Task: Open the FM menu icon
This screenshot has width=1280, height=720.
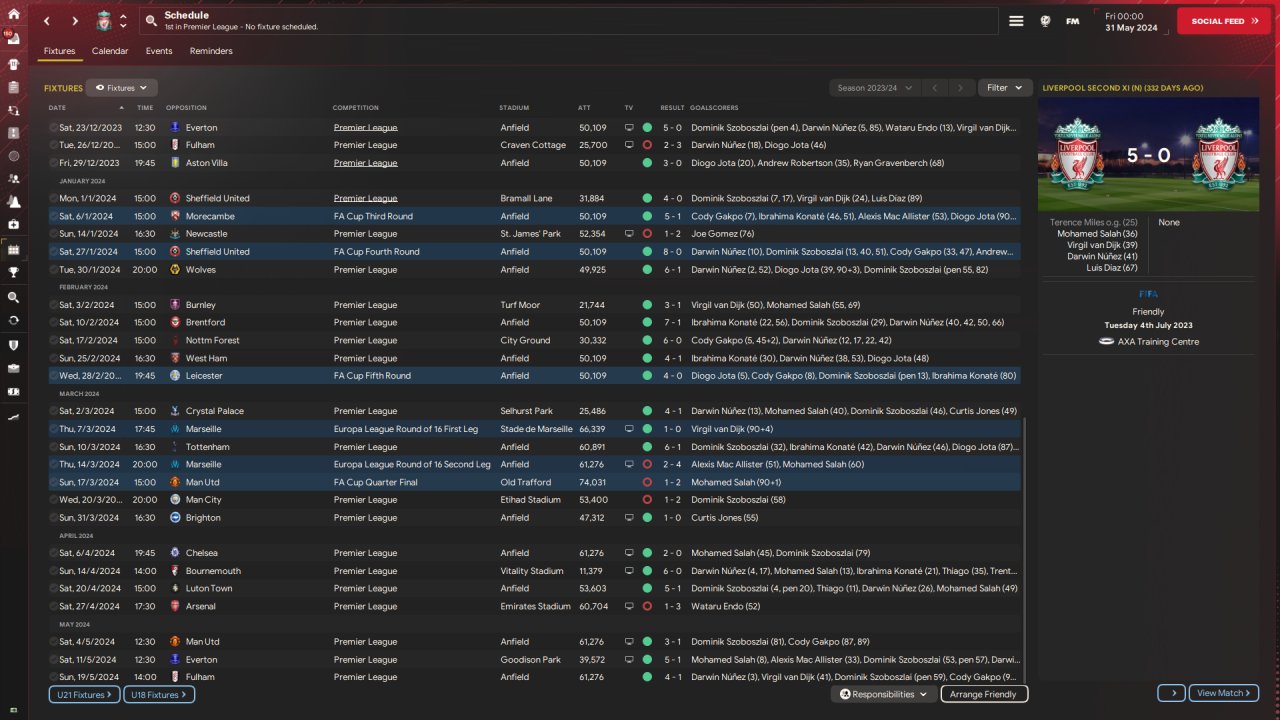Action: click(x=1073, y=21)
